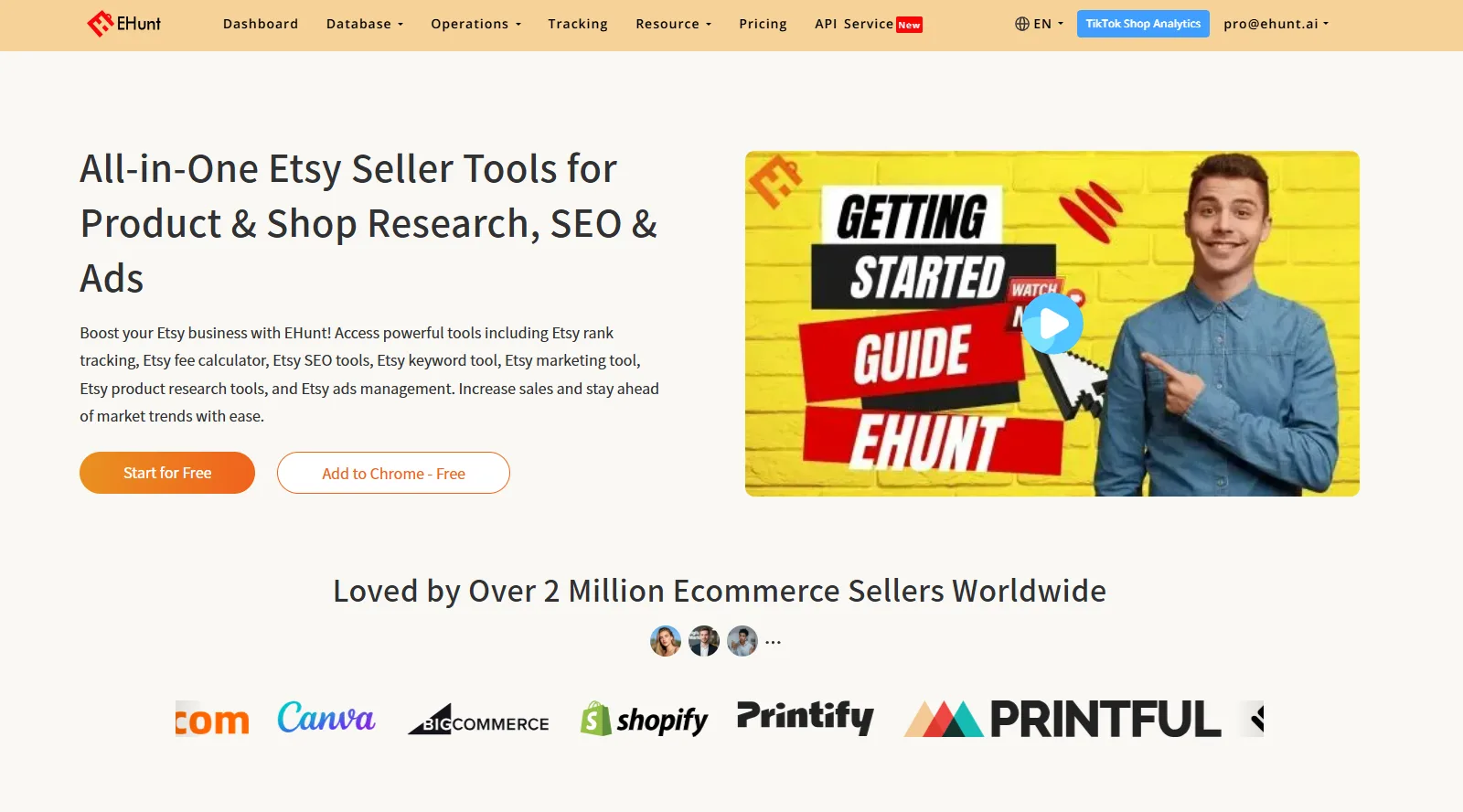The width and height of the screenshot is (1463, 812).
Task: Click Add to Chrome - Free button
Action: point(393,473)
